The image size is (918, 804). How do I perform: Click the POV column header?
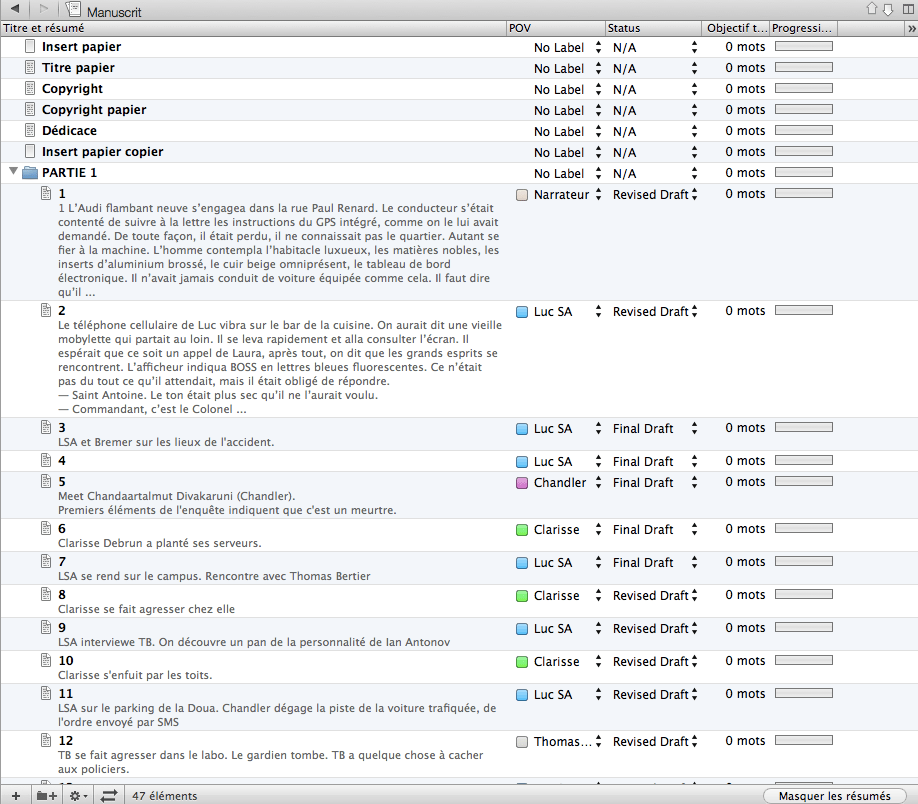pos(555,28)
